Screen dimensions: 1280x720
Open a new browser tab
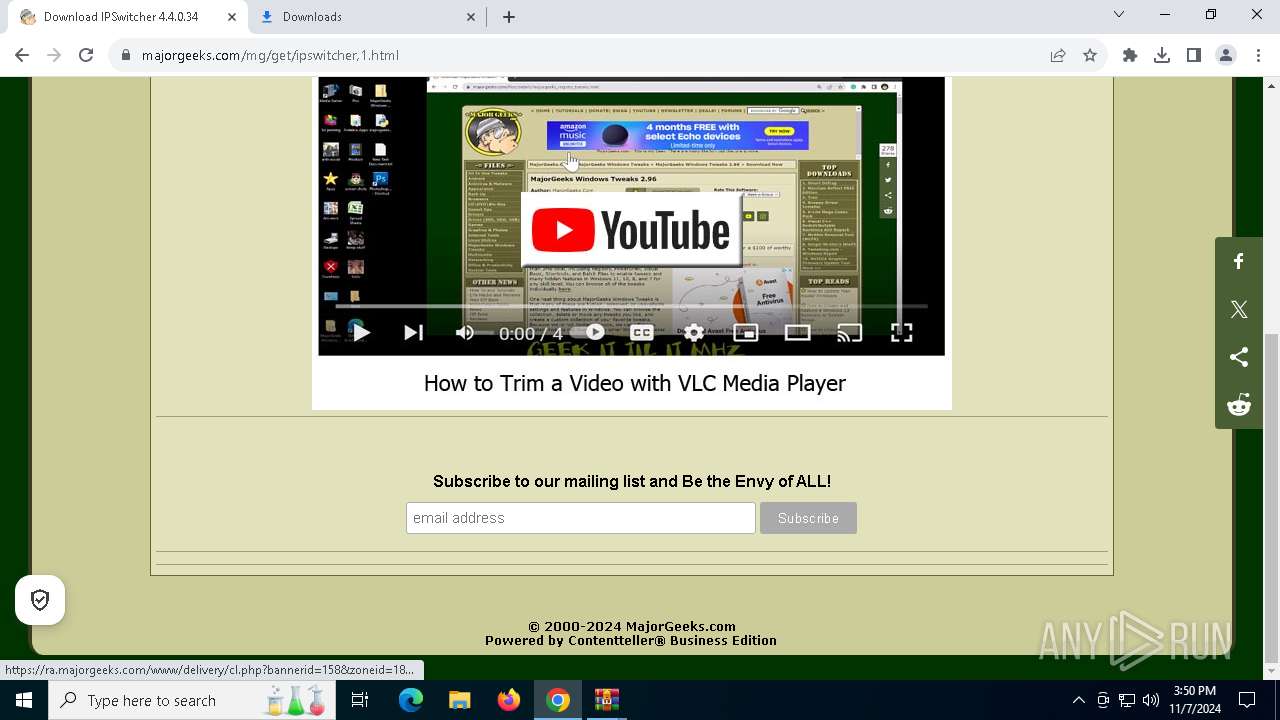tap(509, 17)
